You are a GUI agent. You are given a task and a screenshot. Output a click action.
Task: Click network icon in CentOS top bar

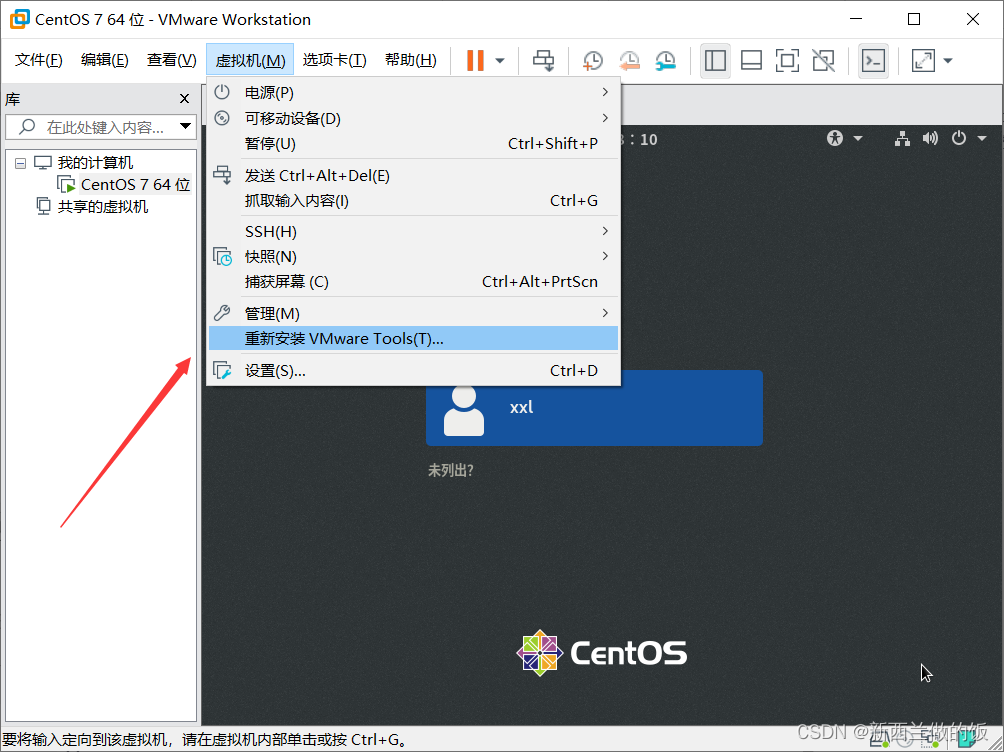point(902,138)
